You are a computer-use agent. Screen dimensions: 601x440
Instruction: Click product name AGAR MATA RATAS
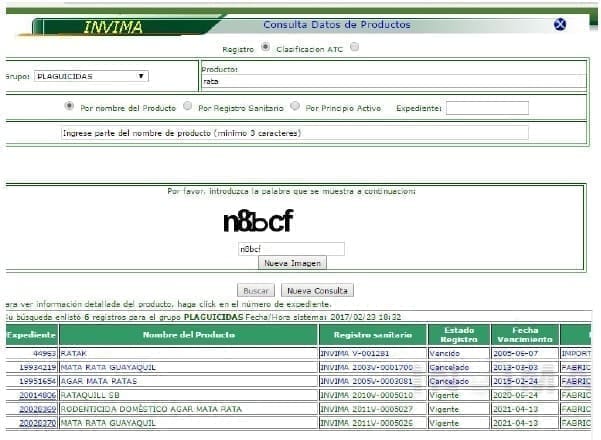pyautogui.click(x=99, y=381)
